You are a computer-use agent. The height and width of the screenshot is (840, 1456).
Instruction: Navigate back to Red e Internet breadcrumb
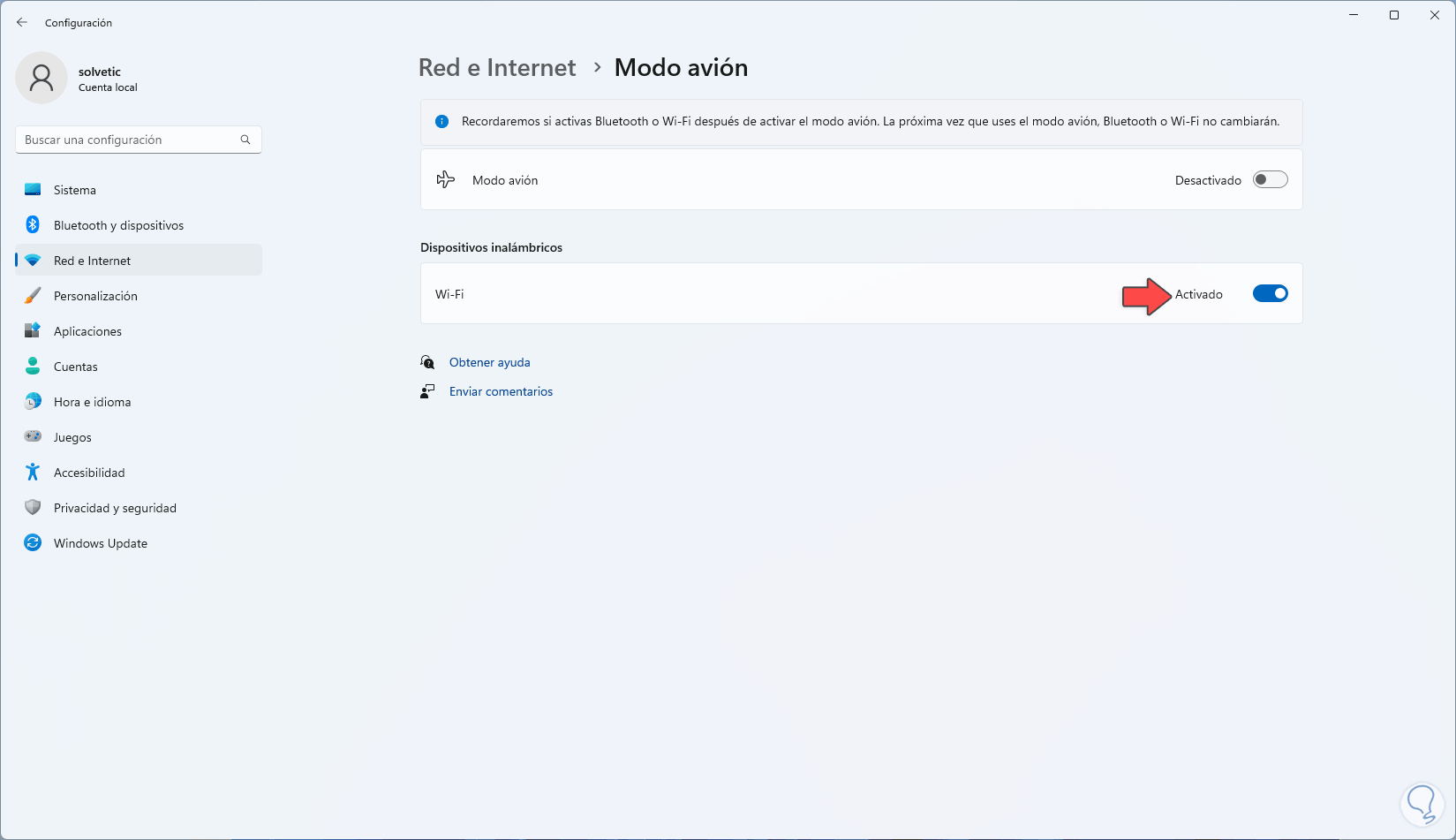pyautogui.click(x=496, y=68)
